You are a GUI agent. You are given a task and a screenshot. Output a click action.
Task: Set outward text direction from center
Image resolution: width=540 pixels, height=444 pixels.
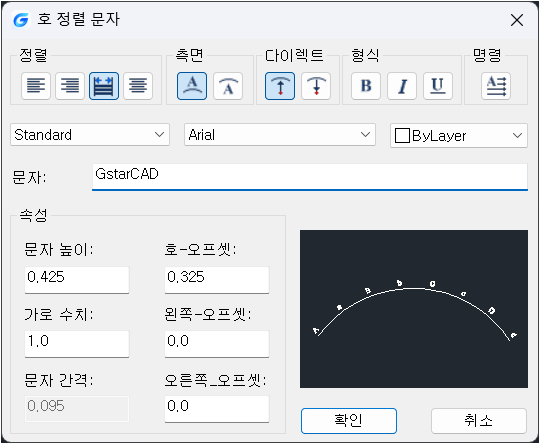pos(280,86)
